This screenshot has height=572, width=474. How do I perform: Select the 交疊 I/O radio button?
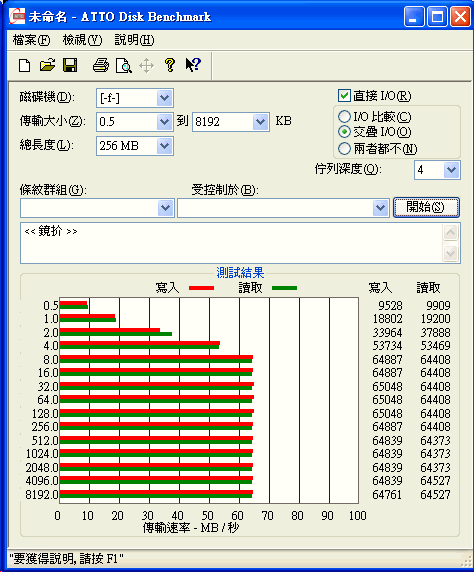pos(344,132)
